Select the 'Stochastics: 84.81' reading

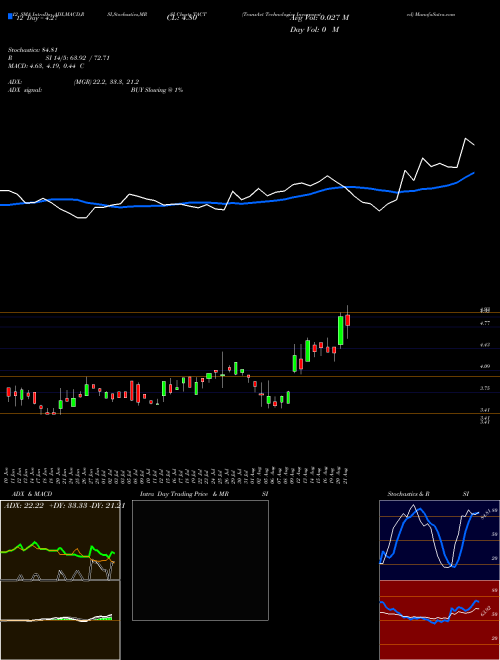click(33, 50)
